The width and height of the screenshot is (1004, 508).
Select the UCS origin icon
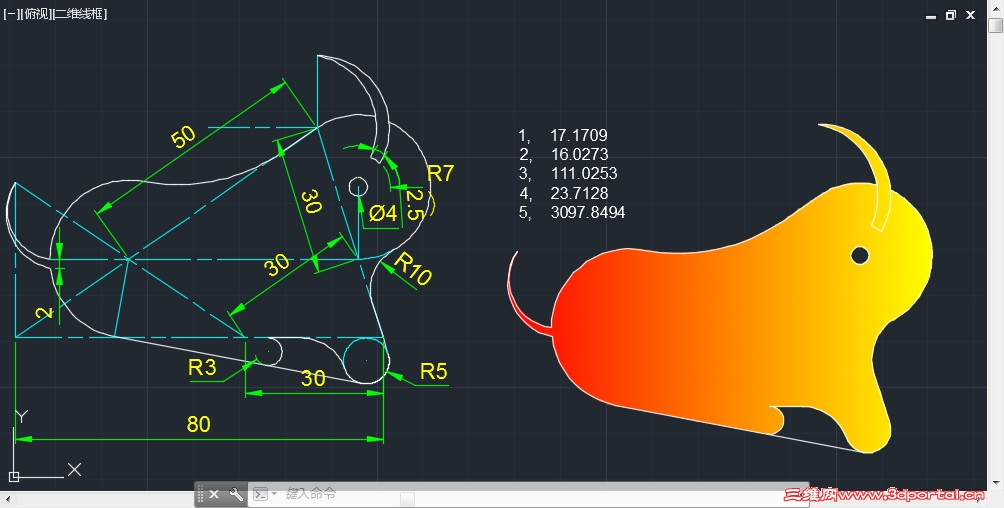point(14,476)
